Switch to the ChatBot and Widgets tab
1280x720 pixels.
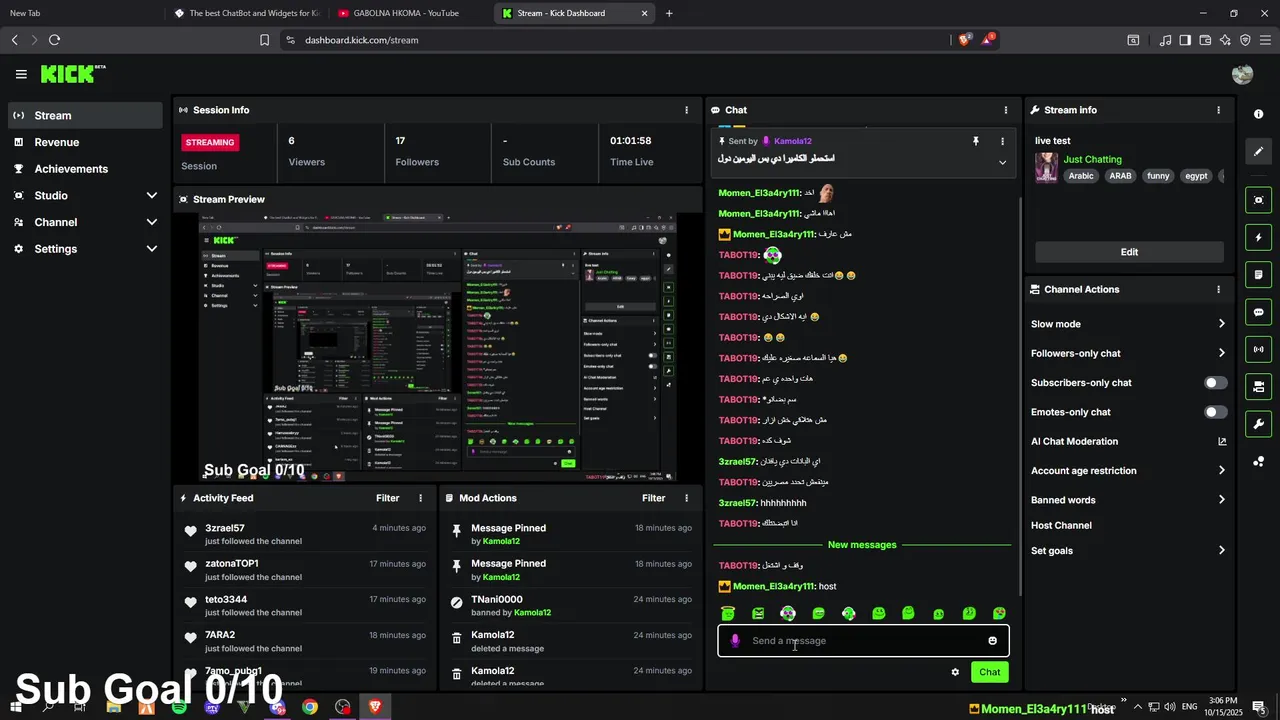245,13
